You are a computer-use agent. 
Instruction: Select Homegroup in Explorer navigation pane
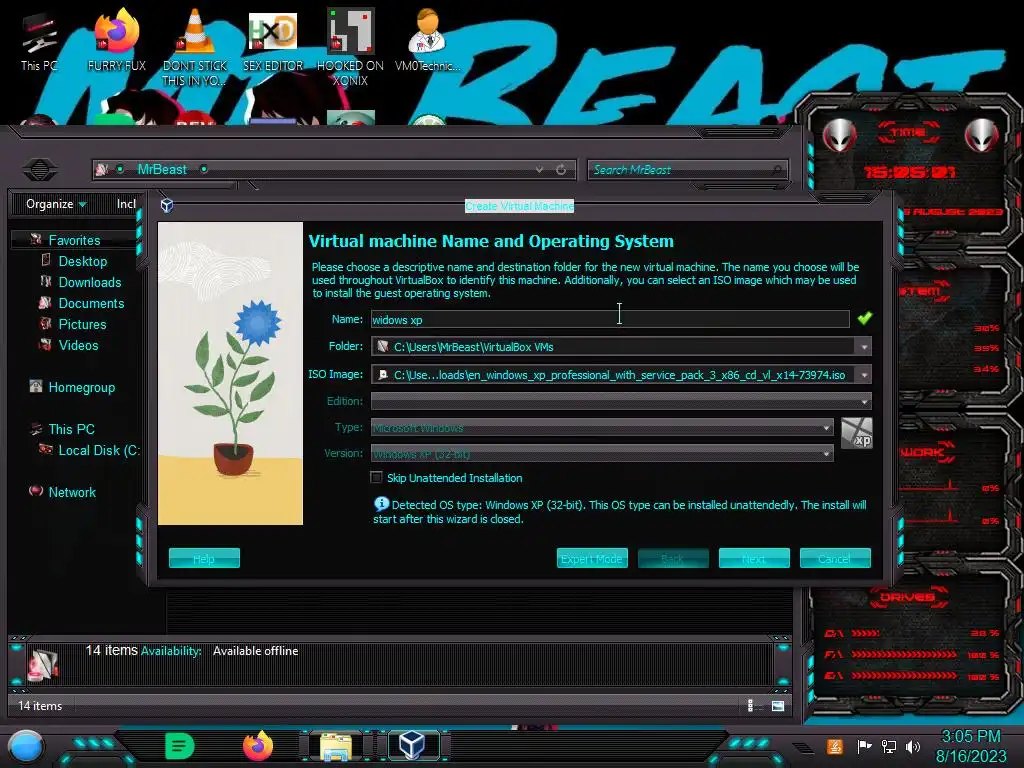point(81,387)
